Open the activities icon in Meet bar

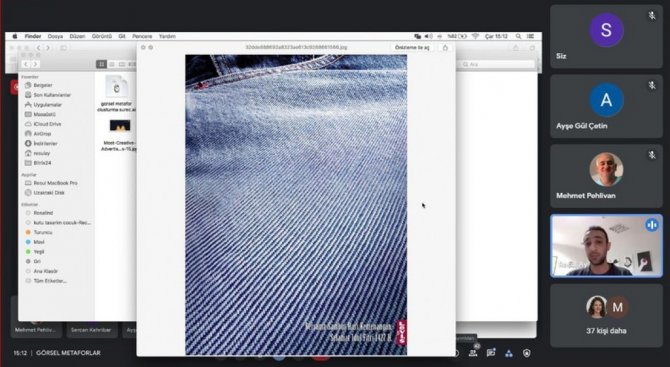tap(508, 353)
